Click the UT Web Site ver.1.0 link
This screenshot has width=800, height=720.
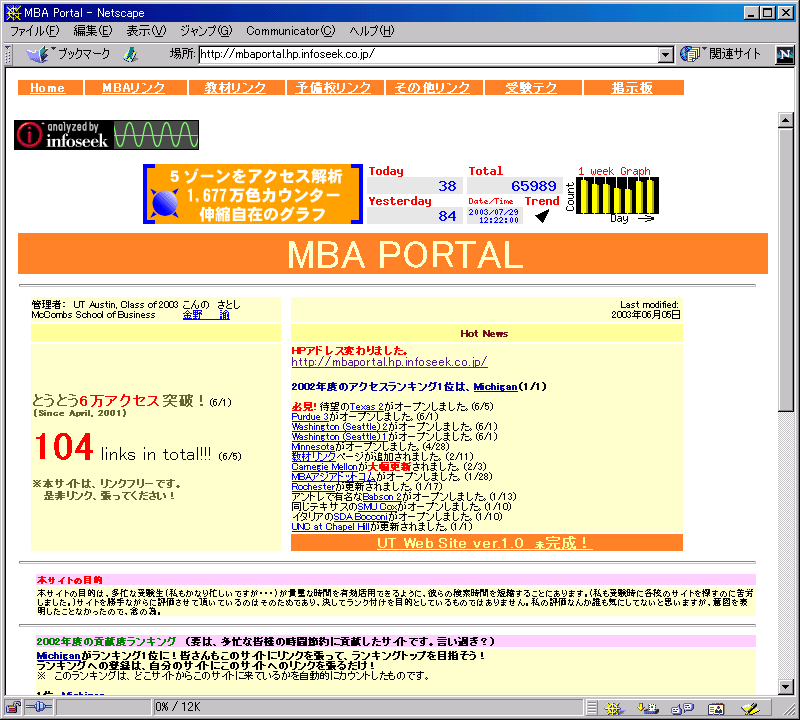tap(485, 543)
